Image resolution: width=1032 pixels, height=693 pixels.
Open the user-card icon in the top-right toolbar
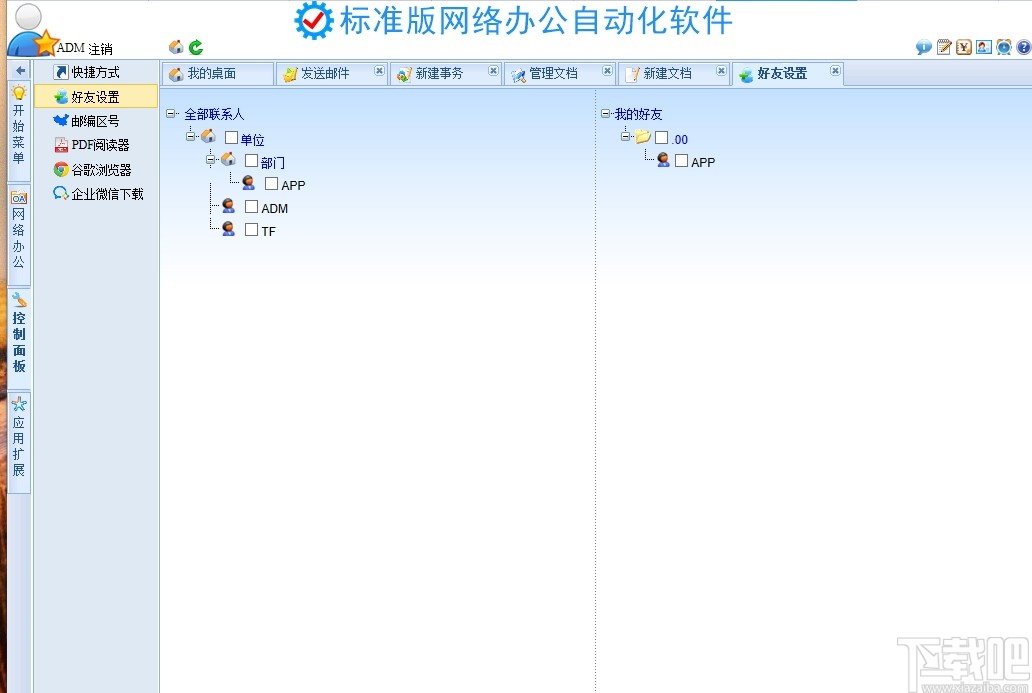pos(985,46)
